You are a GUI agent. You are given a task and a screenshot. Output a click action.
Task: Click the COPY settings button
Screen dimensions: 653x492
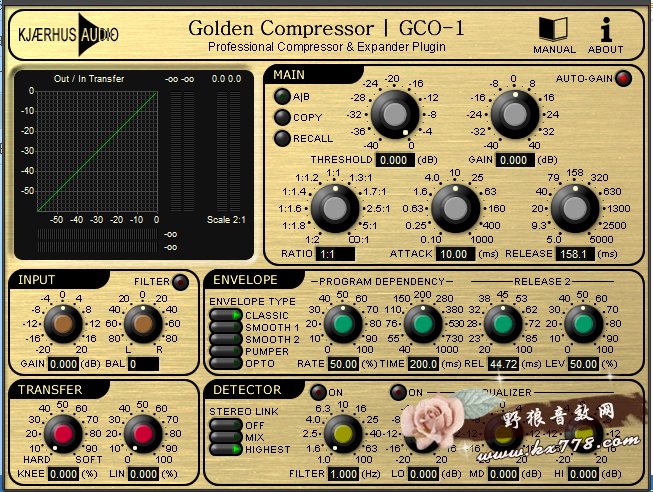282,117
